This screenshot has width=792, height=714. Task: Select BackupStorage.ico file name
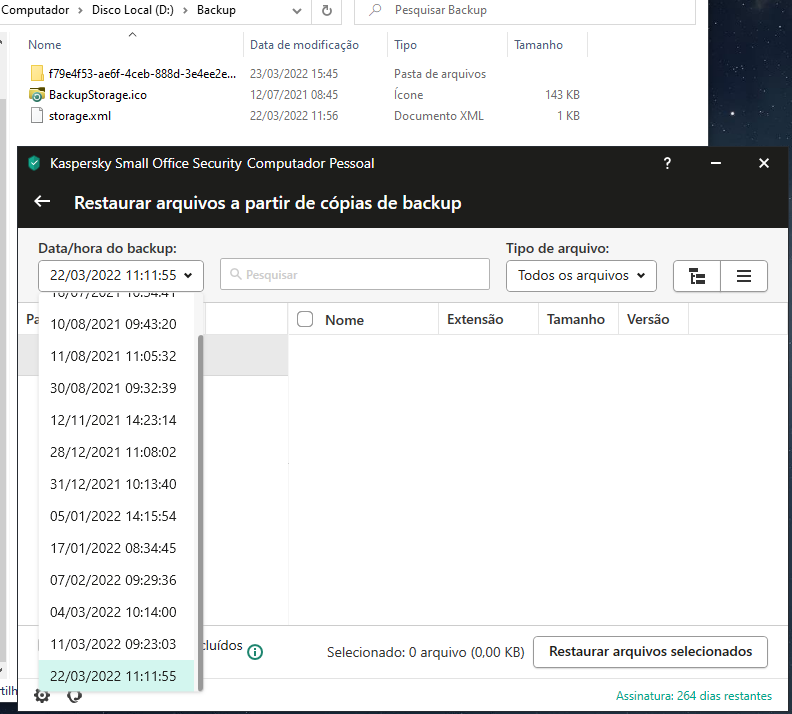[97, 94]
